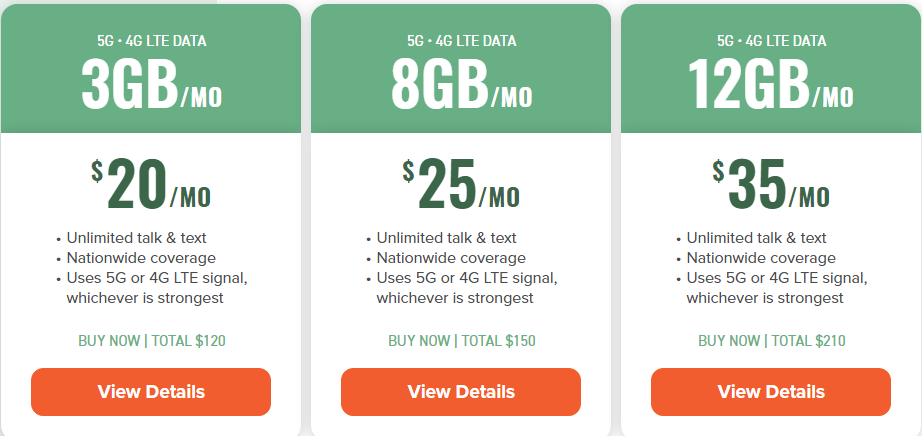Screen dimensions: 922x436
Task: Select the Buy Now Total $150 link
Action: pos(462,341)
